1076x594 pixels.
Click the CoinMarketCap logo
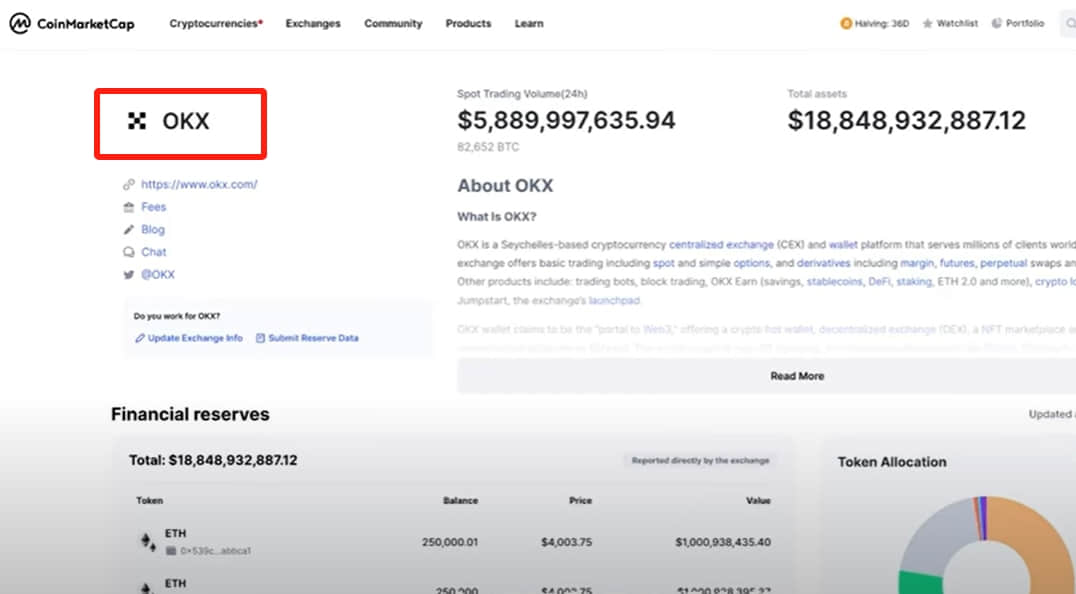tap(71, 23)
